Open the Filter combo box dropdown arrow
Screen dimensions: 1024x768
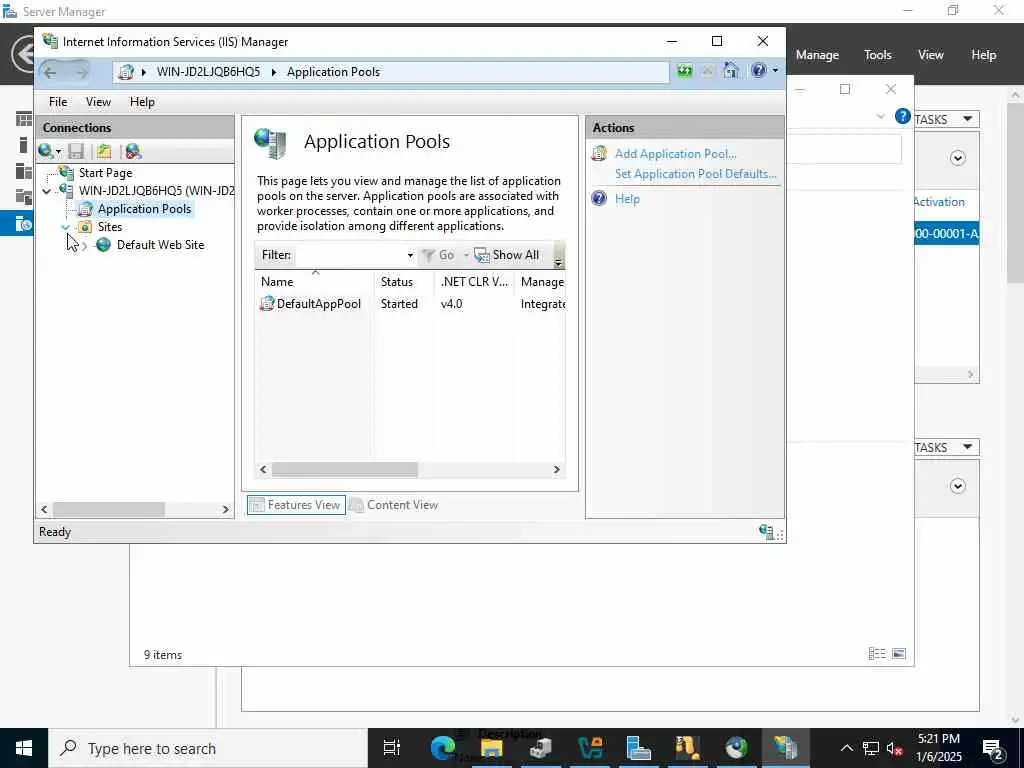[410, 255]
